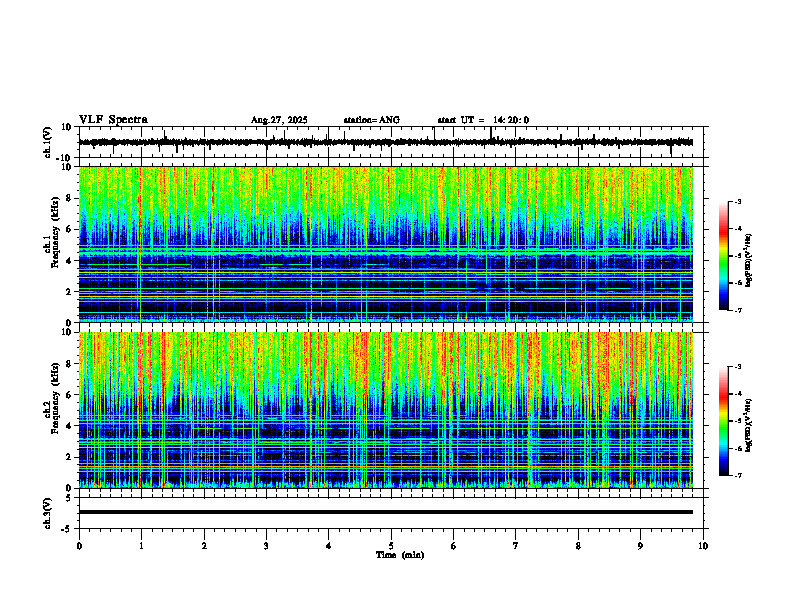792x612 pixels.
Task: Click the "station=ANG" header label
Action: pos(371,120)
